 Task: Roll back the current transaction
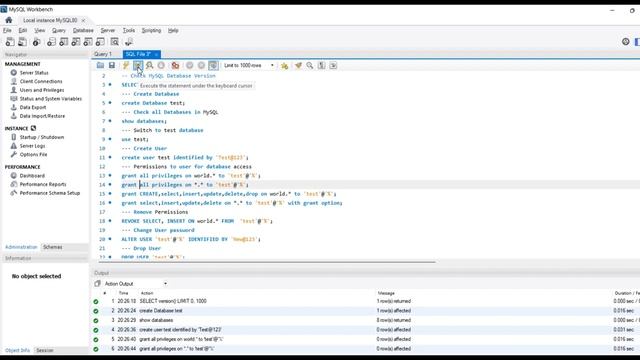pyautogui.click(x=201, y=65)
